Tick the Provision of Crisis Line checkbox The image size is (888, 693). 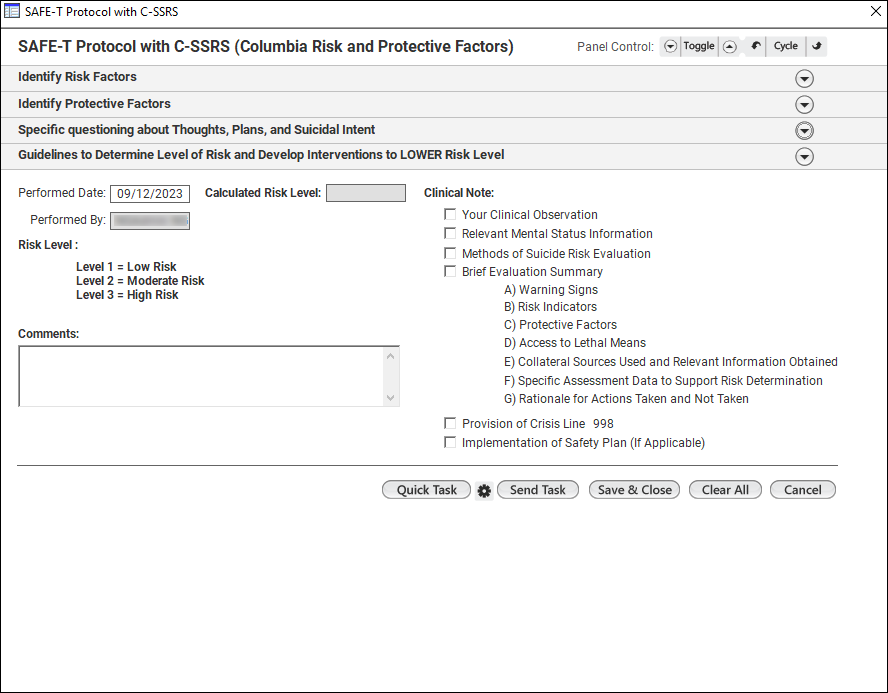[450, 424]
